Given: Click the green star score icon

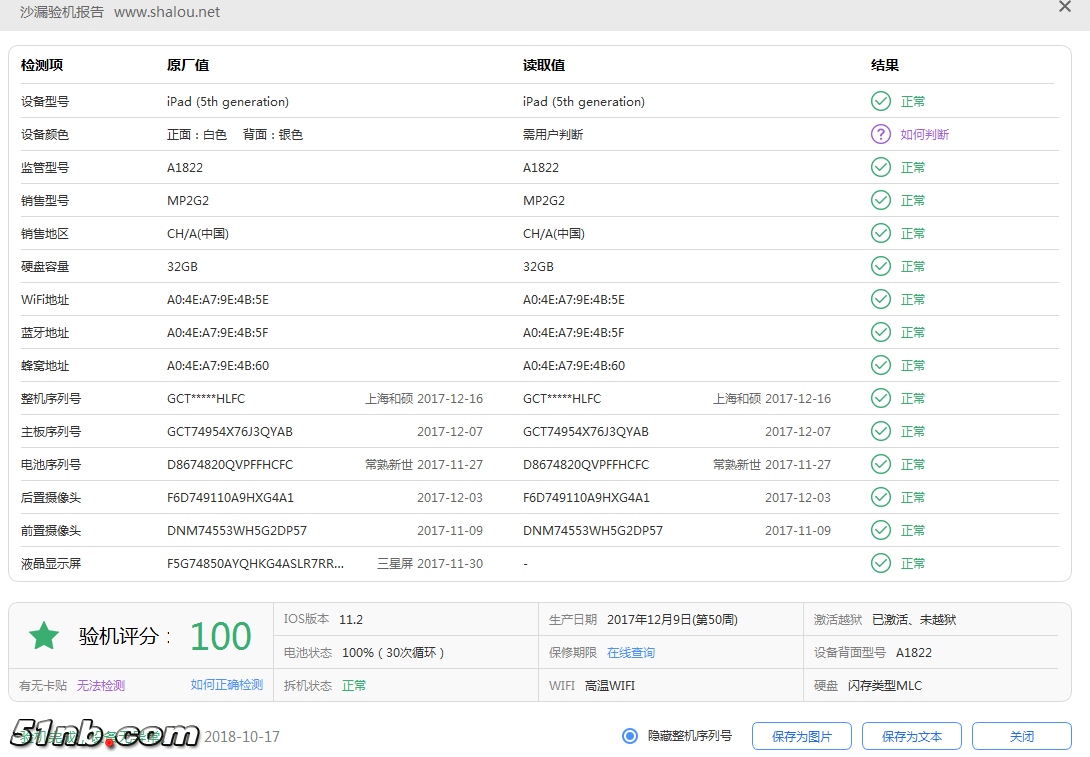Looking at the screenshot, I should (x=44, y=635).
